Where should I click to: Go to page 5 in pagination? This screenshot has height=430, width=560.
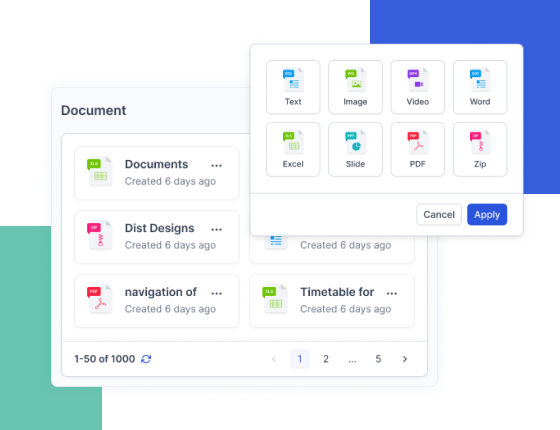tap(378, 359)
